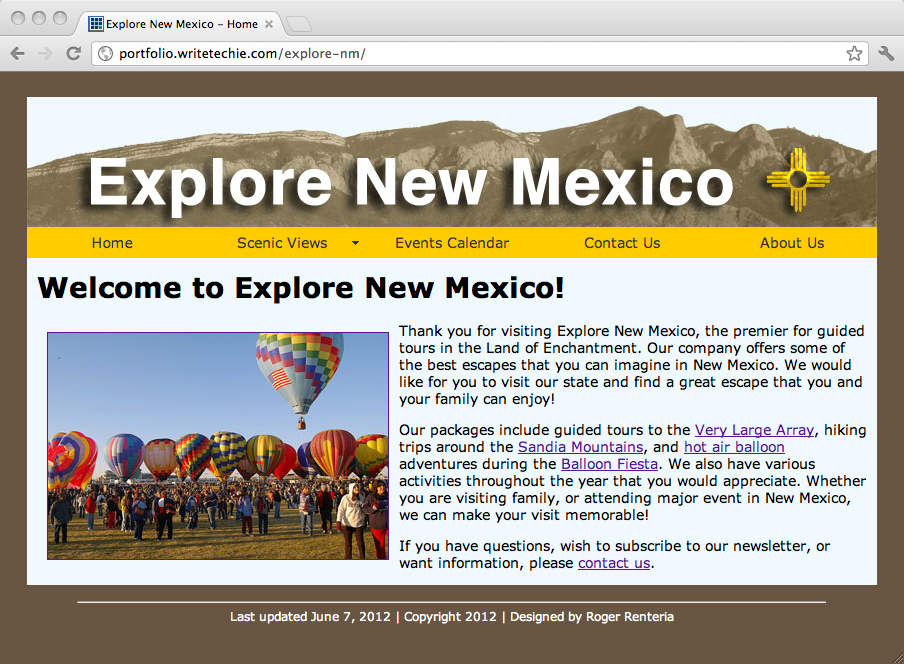Close the Explore New Mexico tab

(269, 24)
